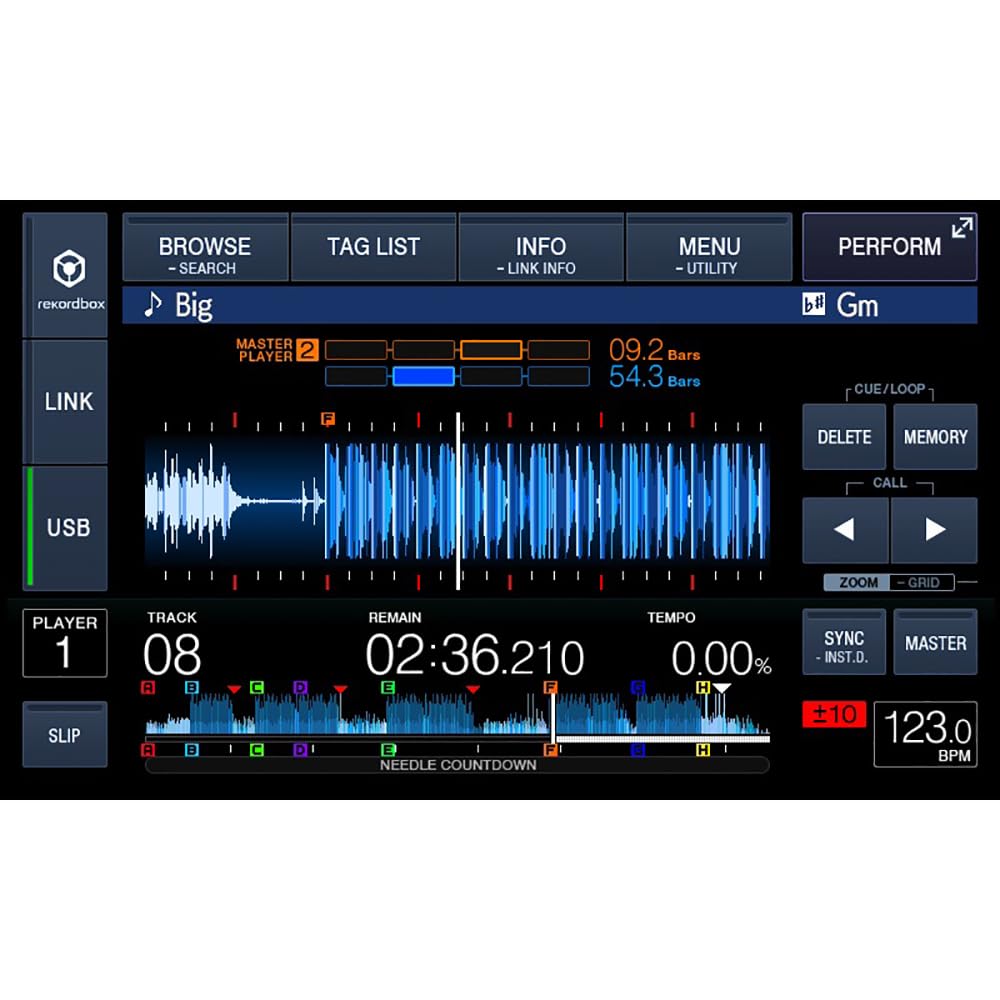
Task: Select the LINK source icon
Action: 67,401
